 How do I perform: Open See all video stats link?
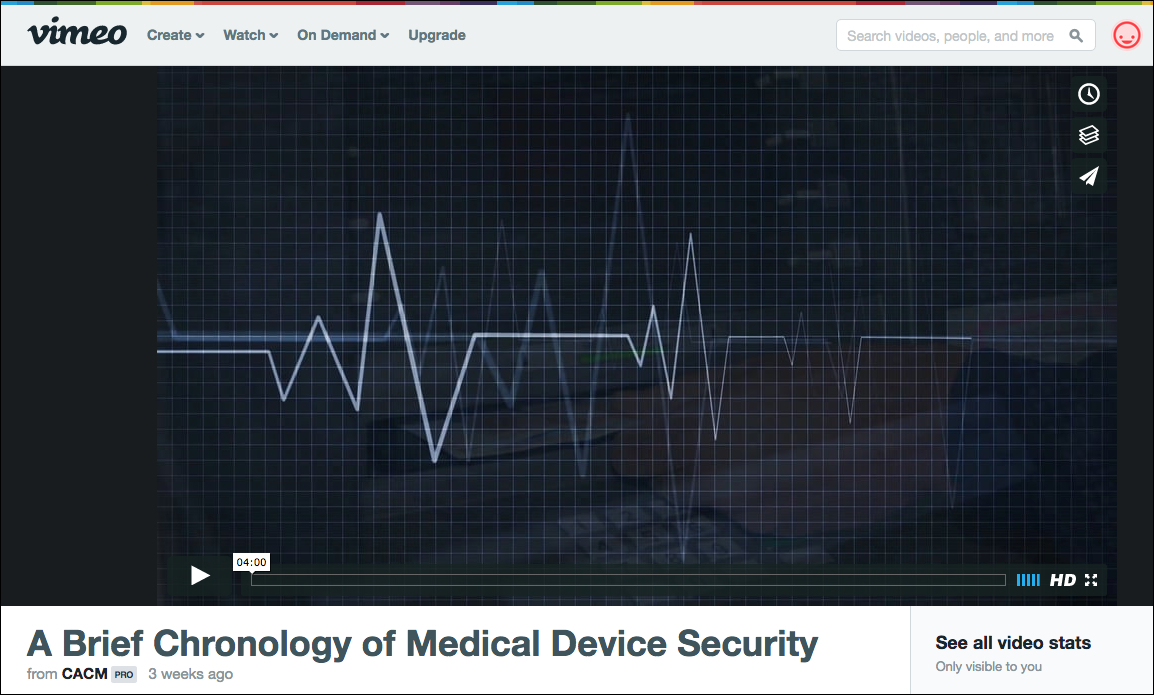tap(1013, 643)
